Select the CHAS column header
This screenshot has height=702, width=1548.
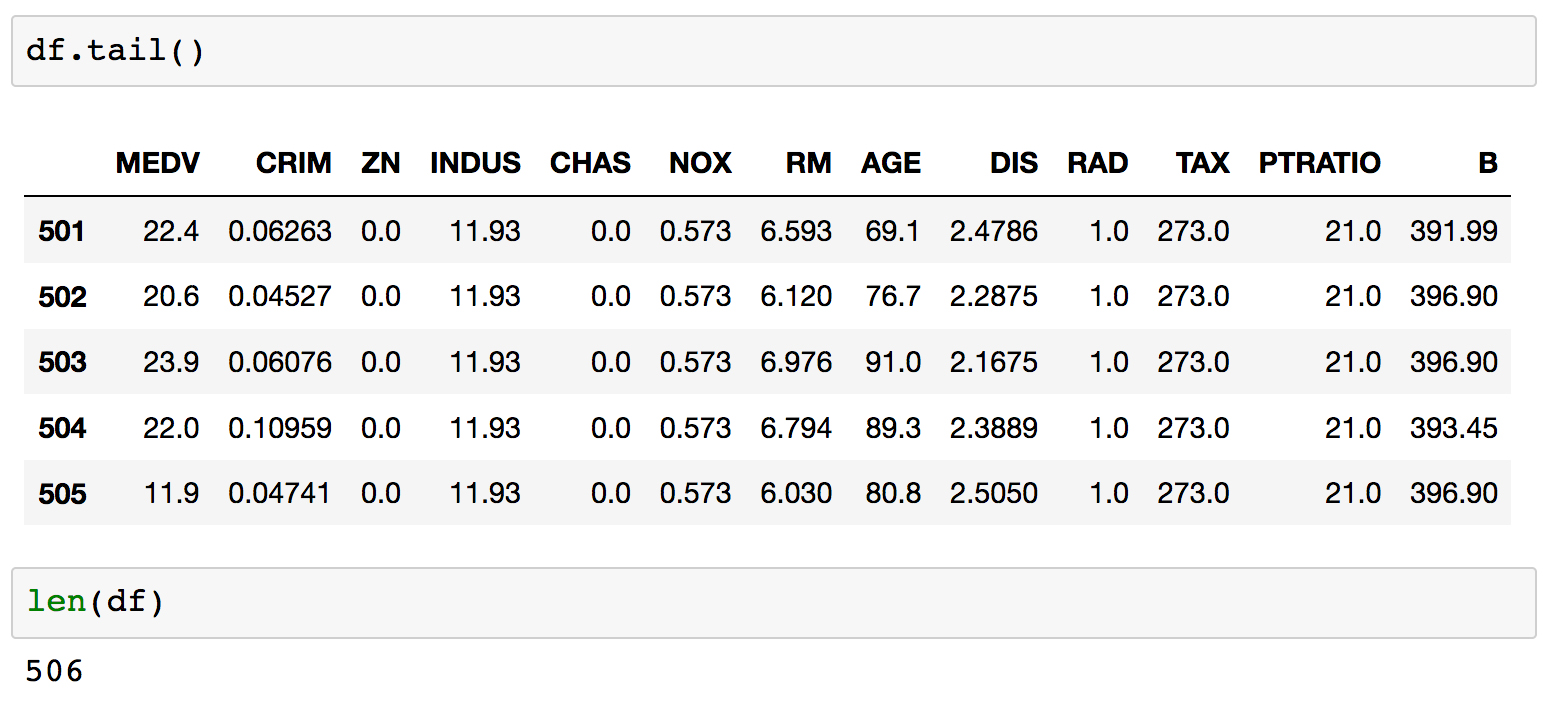(x=590, y=163)
